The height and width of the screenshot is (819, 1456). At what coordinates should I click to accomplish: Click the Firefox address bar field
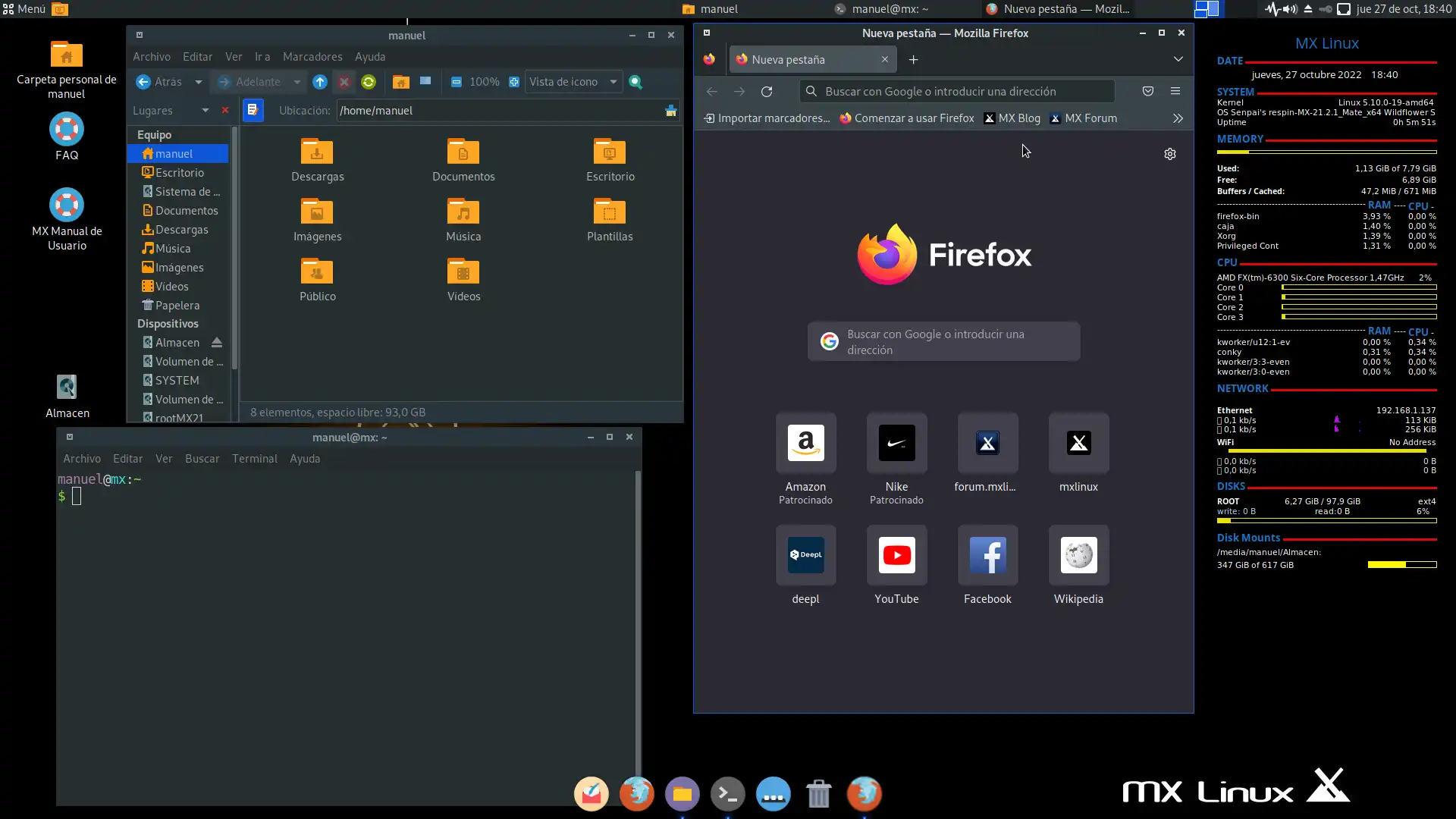957,92
